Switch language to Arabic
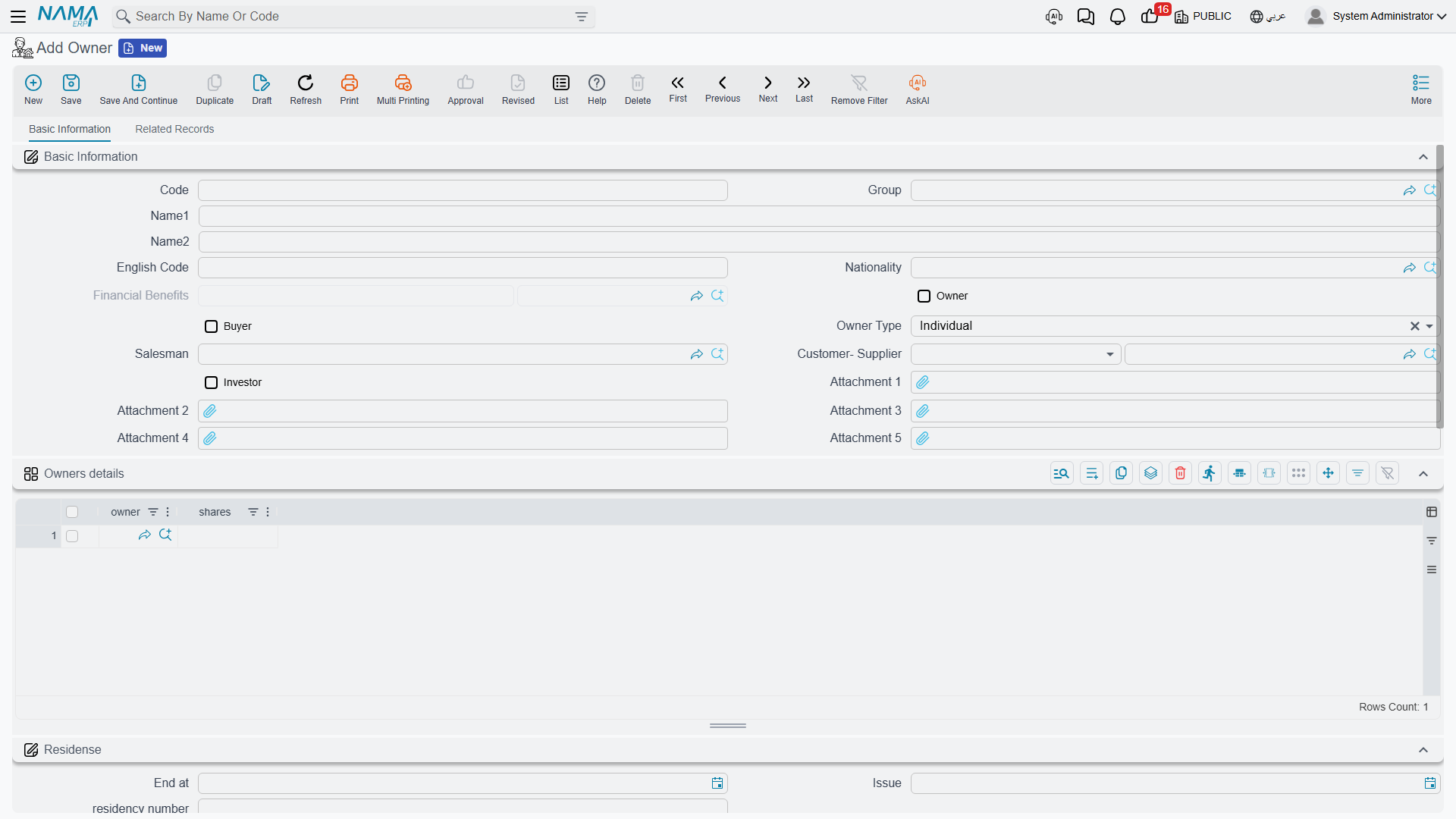 (x=1268, y=16)
